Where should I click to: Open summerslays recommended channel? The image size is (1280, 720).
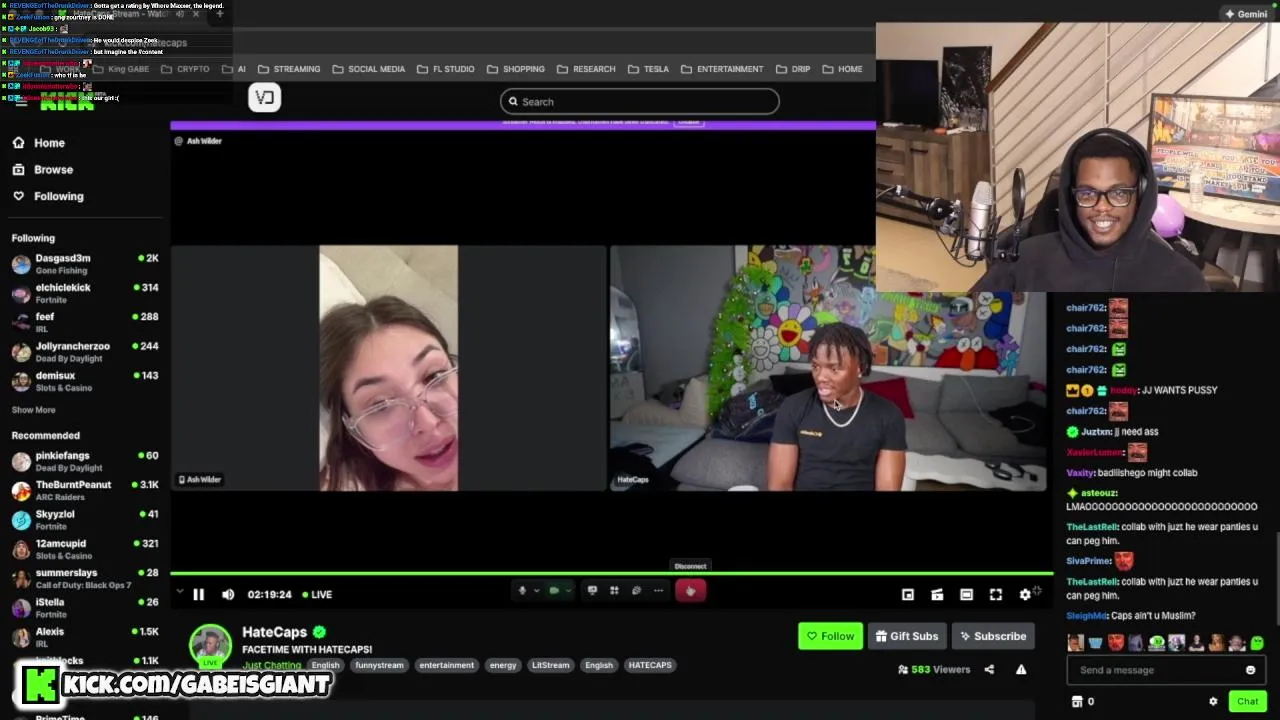(85, 578)
